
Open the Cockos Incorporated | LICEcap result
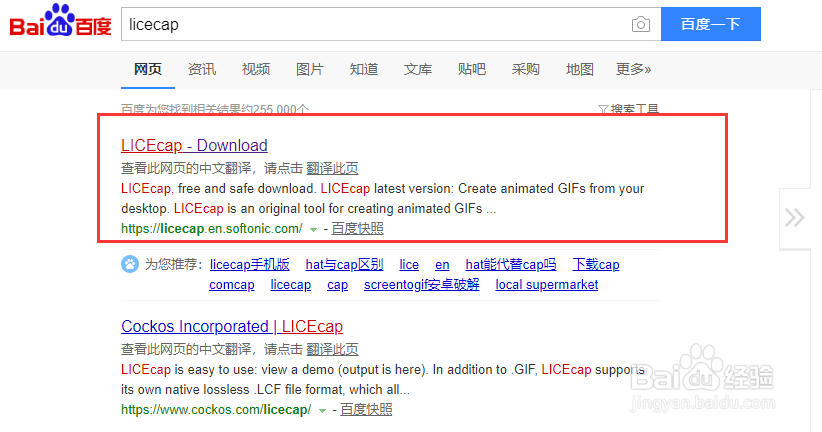click(232, 326)
